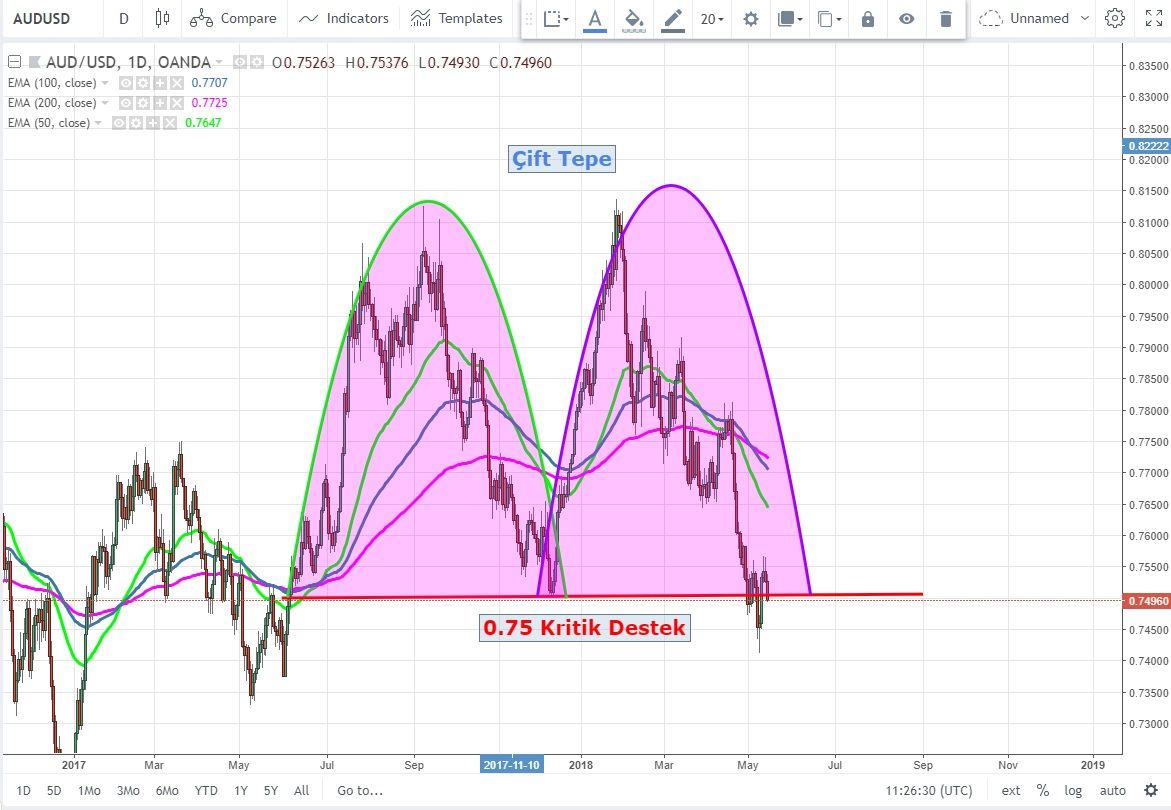Toggle visibility with floating toolbar eye icon
This screenshot has width=1171, height=810.
pos(906,18)
